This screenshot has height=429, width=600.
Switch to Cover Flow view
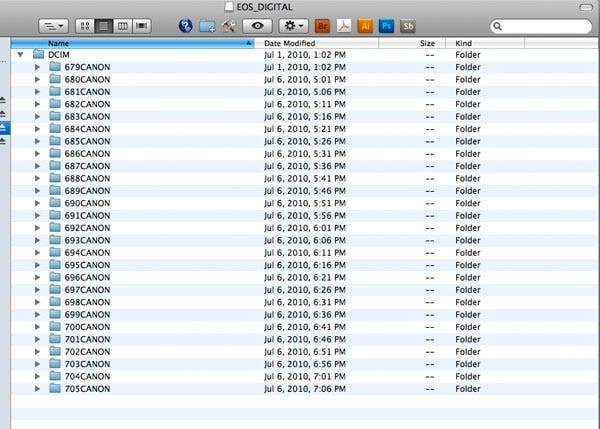coord(142,26)
